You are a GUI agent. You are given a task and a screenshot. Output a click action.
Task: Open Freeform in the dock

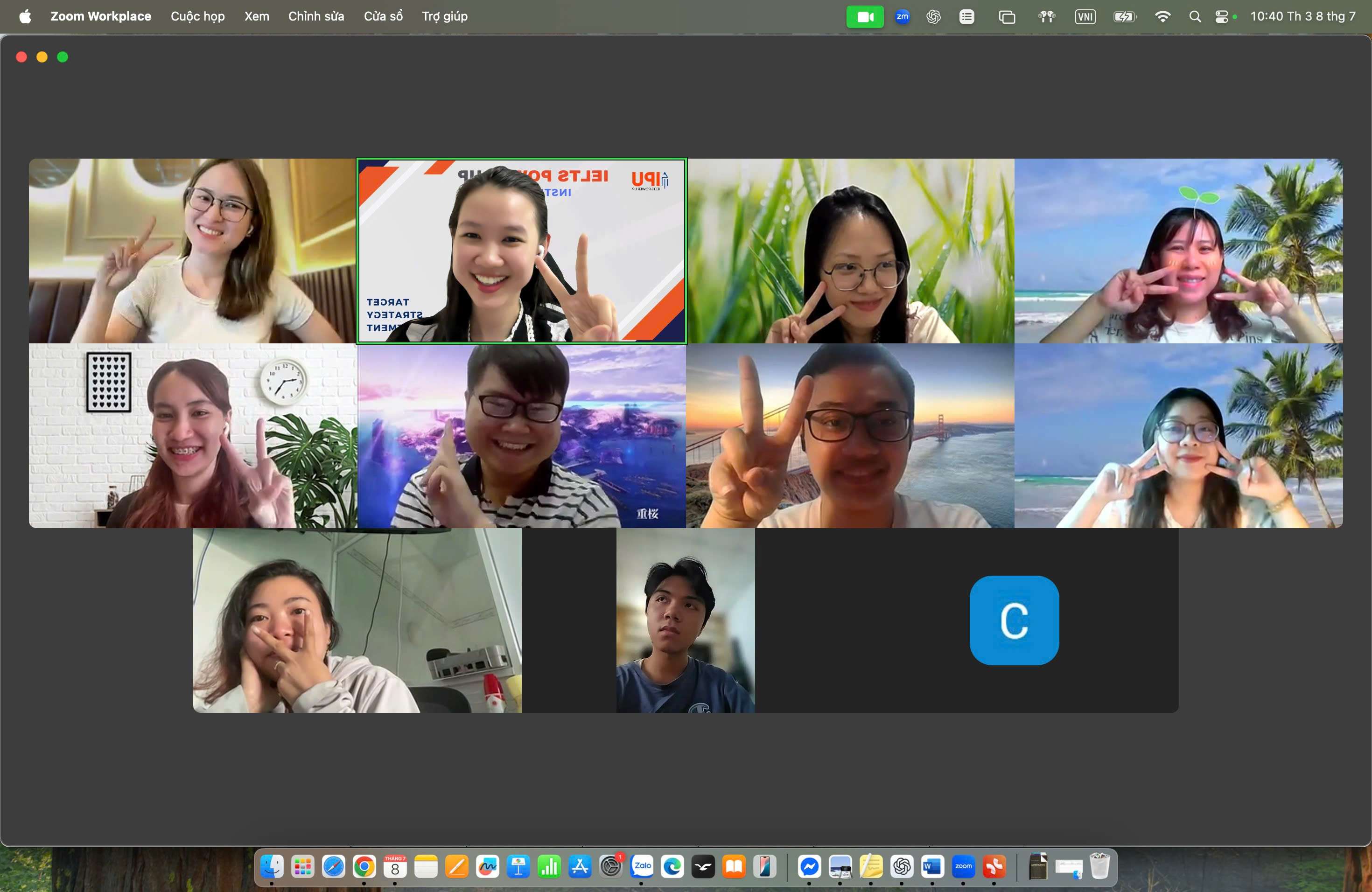[487, 866]
